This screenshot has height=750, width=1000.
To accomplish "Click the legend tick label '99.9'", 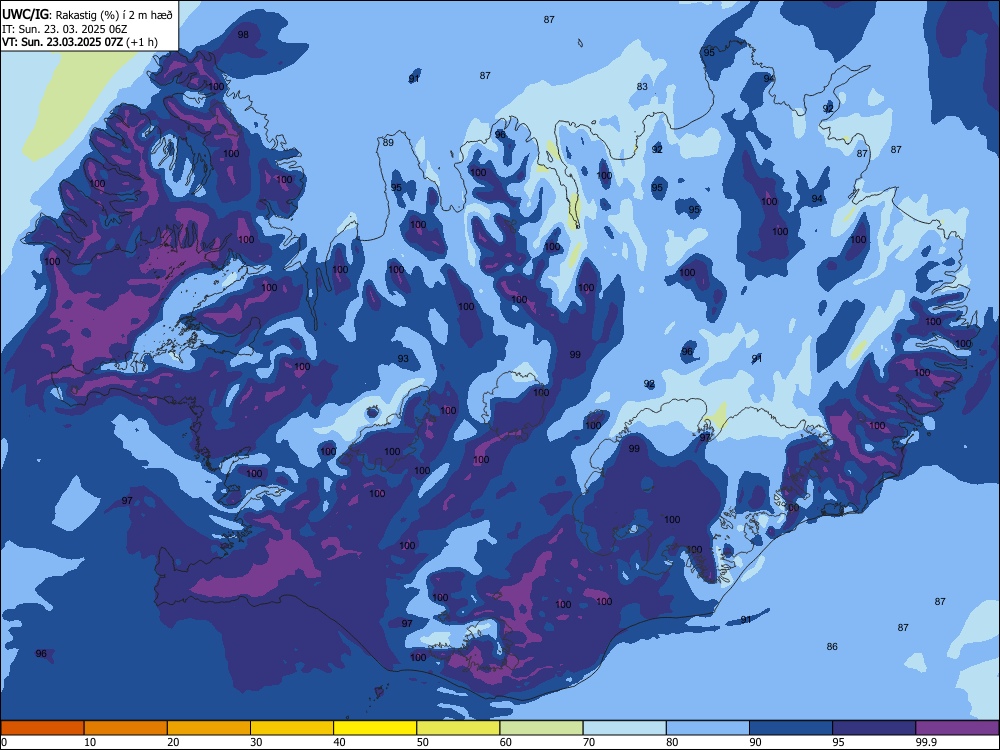I will (x=926, y=742).
